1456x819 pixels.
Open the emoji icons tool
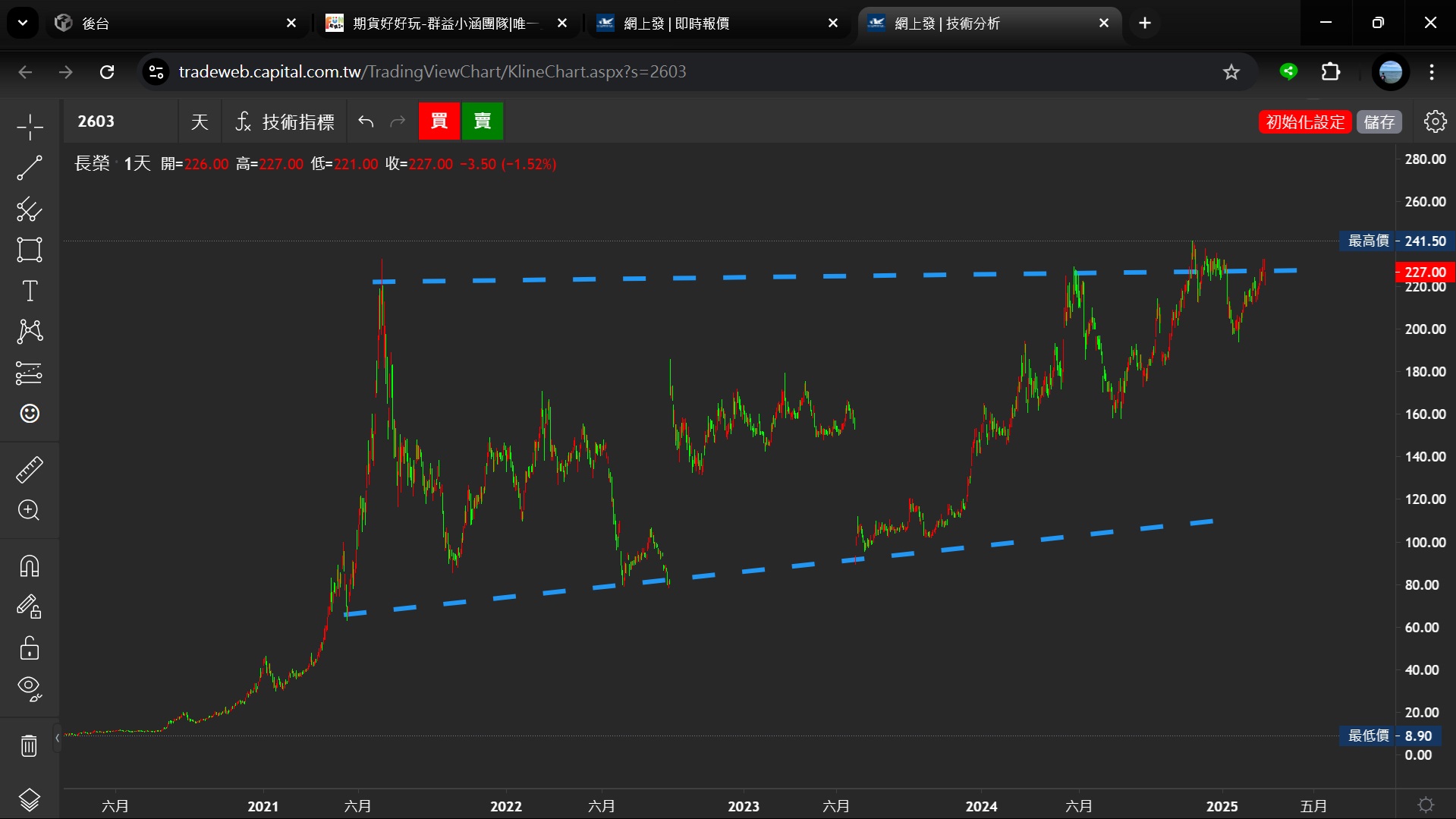tap(30, 414)
